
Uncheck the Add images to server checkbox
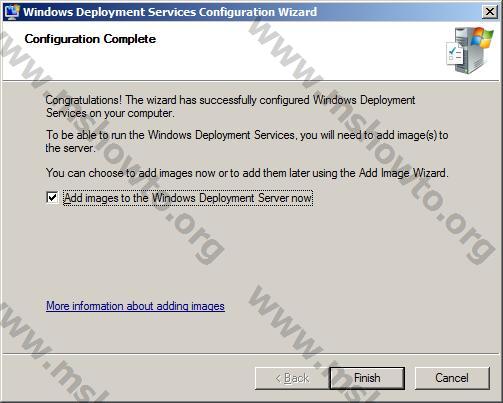point(52,197)
